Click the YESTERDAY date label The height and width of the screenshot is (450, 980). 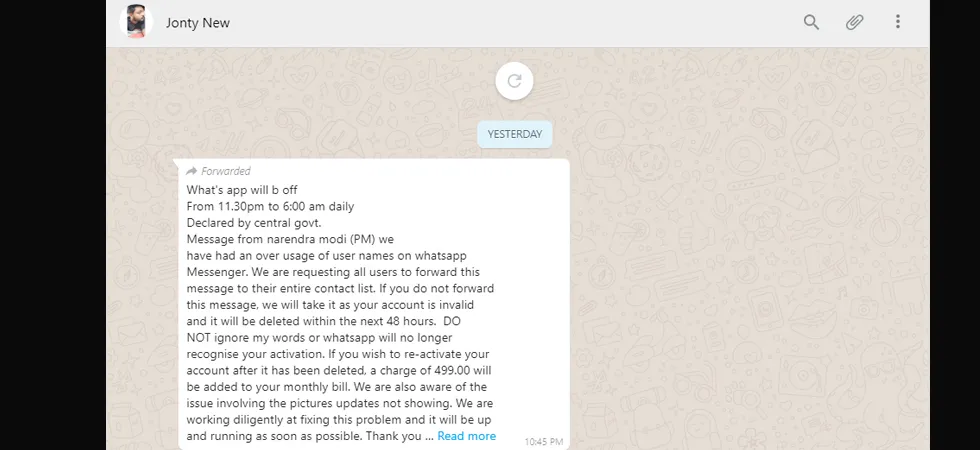point(515,134)
